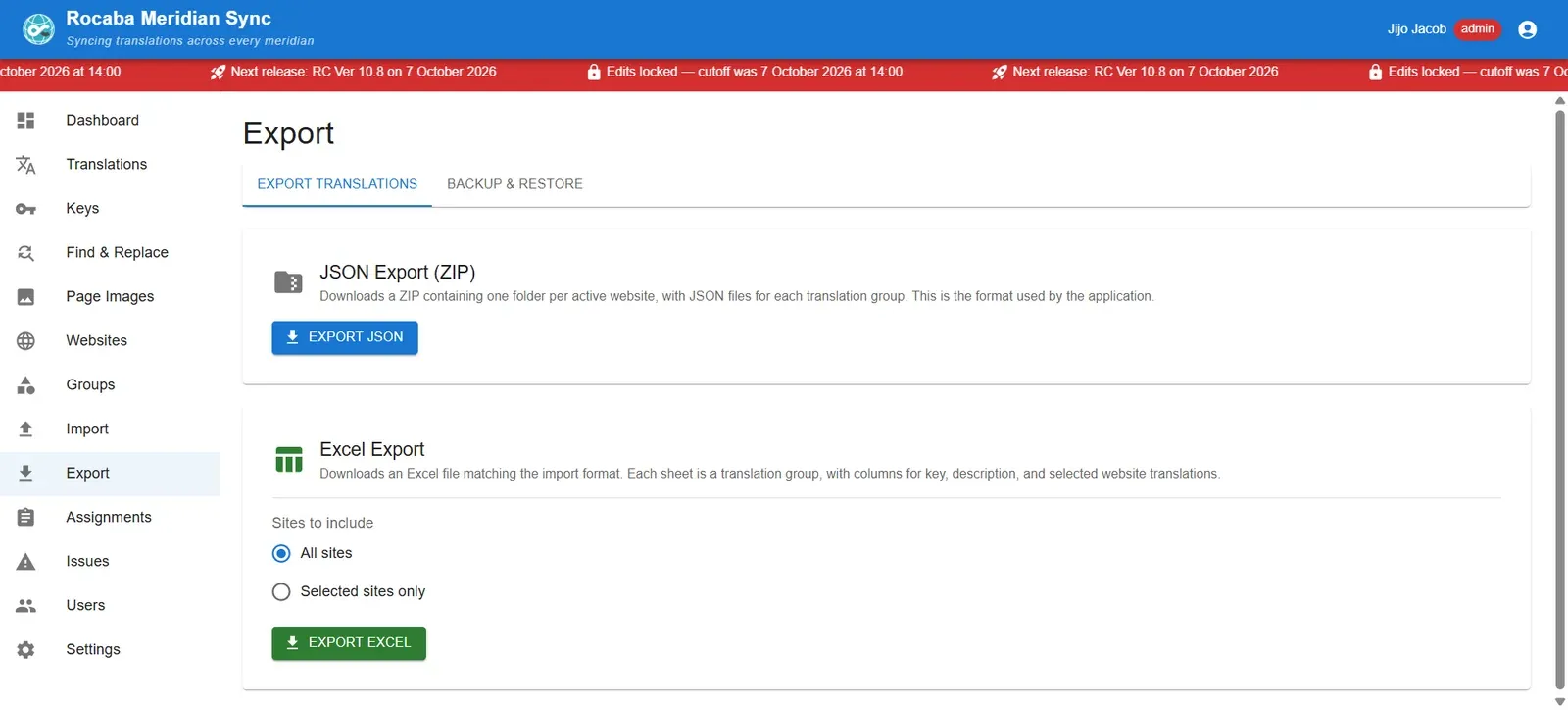This screenshot has width=1568, height=710.
Task: Click the JSON Export zip folder icon
Action: [x=288, y=282]
